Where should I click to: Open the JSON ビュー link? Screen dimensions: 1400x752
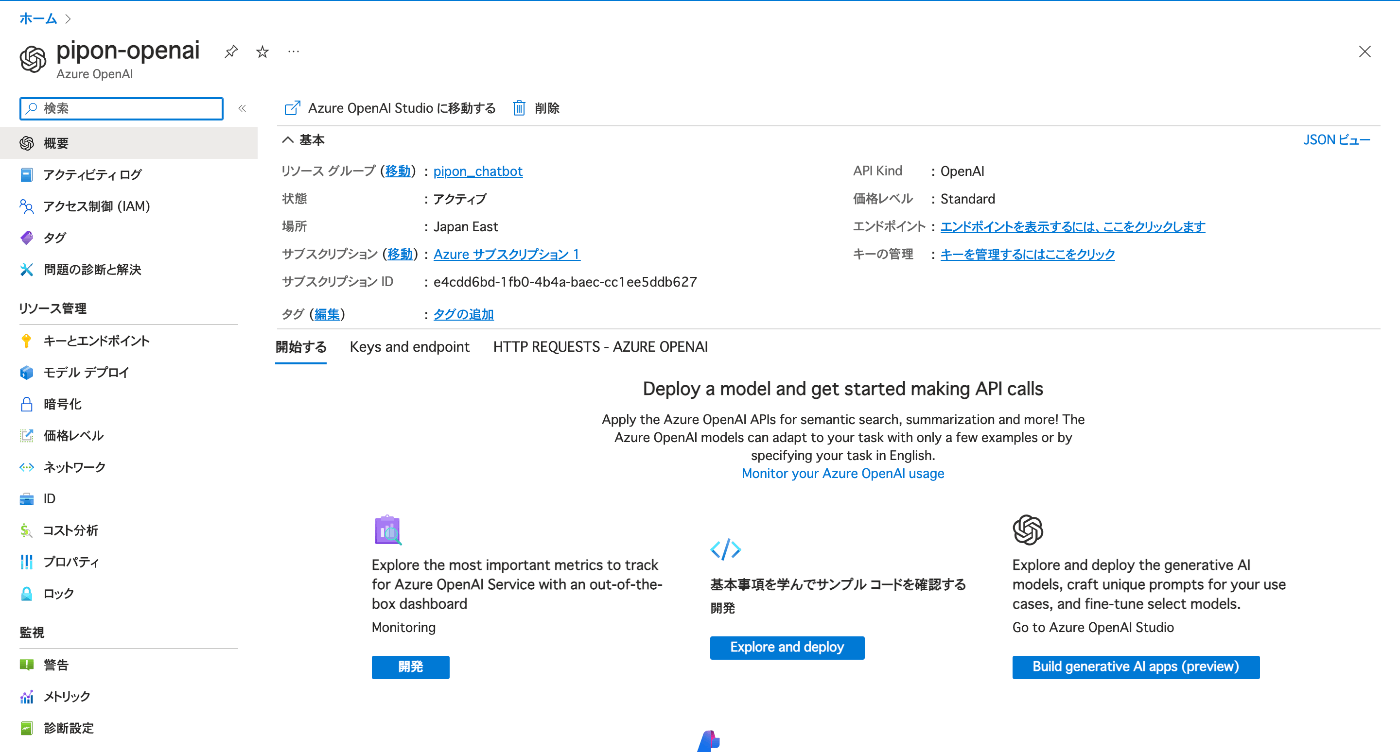click(x=1337, y=140)
